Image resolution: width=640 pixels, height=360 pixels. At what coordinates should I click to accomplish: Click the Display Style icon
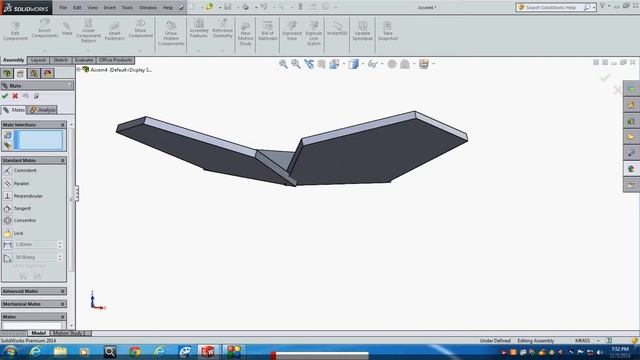point(353,64)
